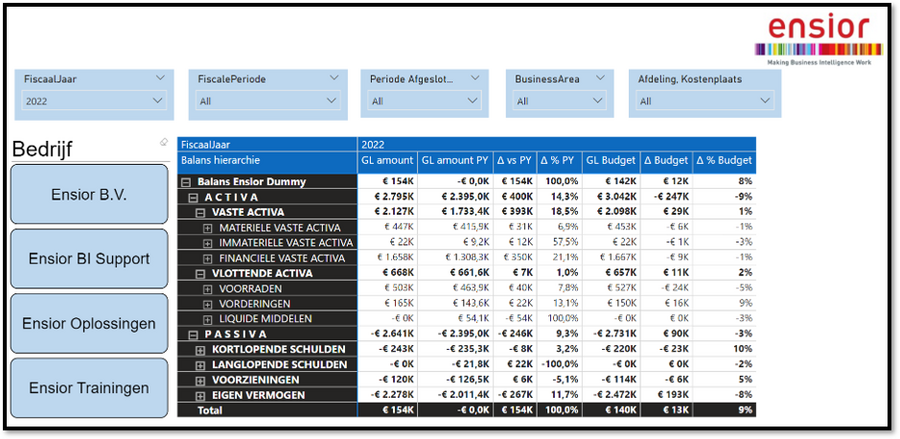Image resolution: width=900 pixels, height=439 pixels.
Task: Open the FiscaalJaar 2022 dropdown
Action: pos(95,101)
